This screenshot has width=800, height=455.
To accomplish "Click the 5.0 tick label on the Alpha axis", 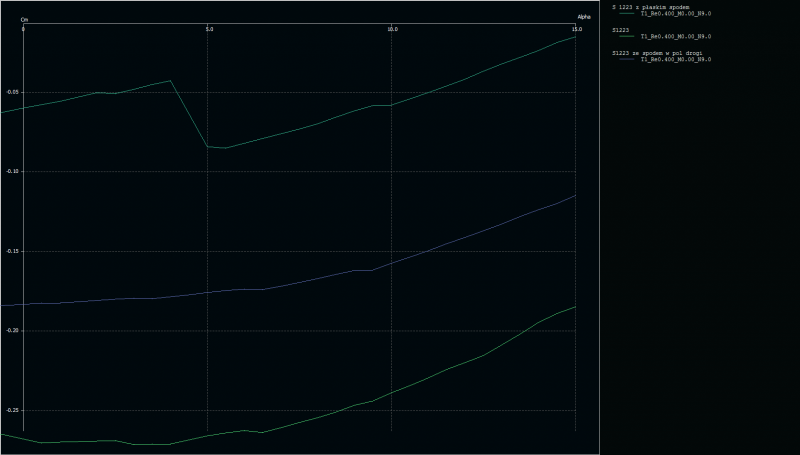I will tap(208, 30).
